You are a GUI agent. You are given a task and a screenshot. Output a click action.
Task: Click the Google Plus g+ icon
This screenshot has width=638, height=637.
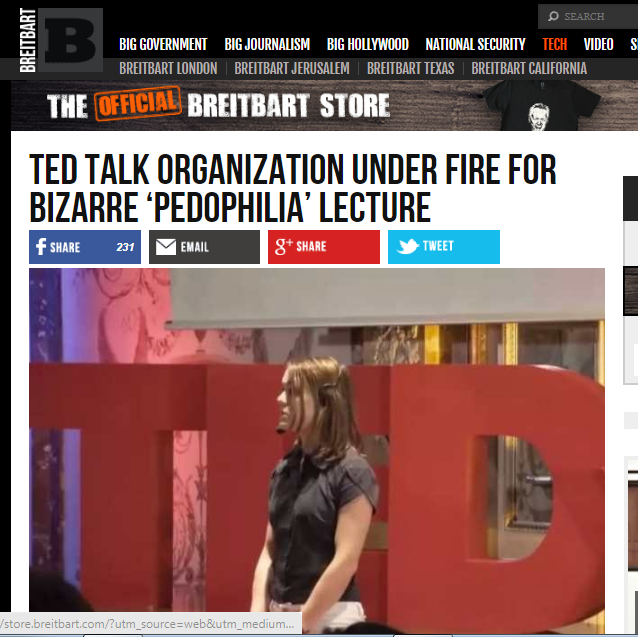point(284,247)
